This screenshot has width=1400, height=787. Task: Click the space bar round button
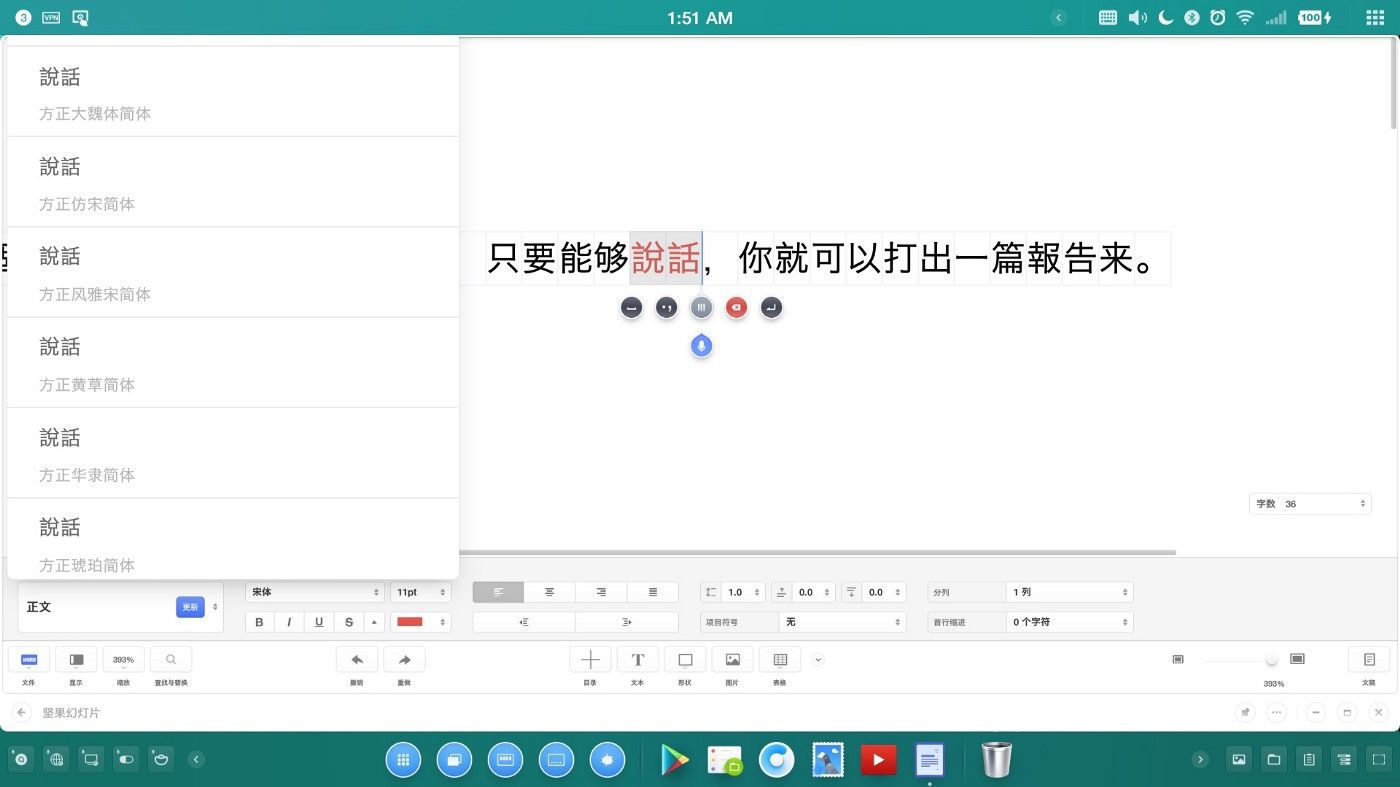[630, 308]
